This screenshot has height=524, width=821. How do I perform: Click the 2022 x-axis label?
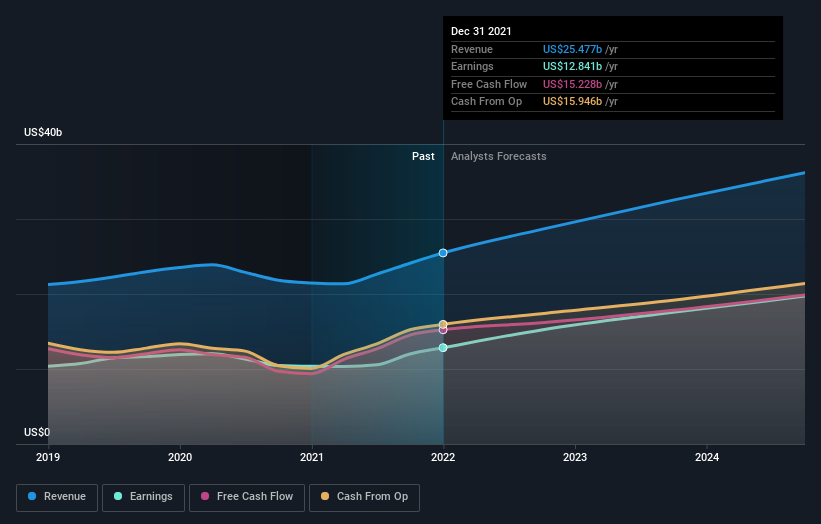[443, 457]
